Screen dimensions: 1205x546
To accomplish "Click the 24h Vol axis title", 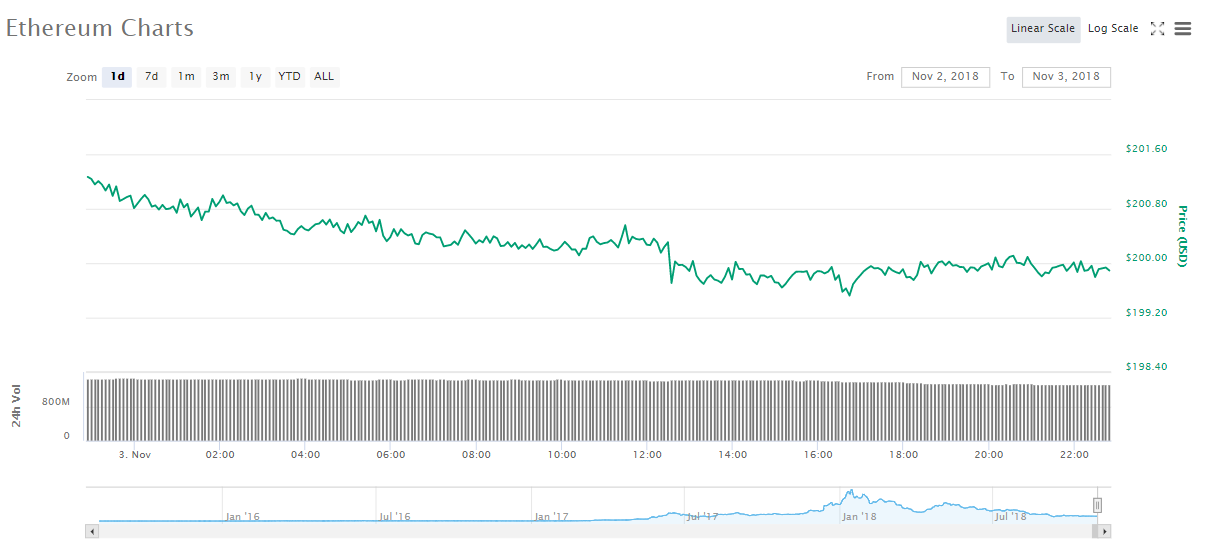I will (17, 408).
